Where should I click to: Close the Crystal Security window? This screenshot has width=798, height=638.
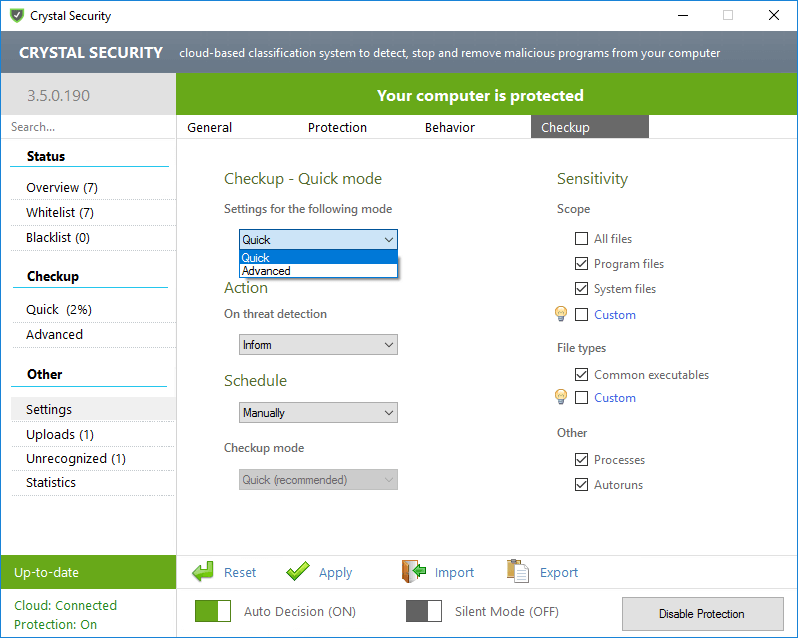point(774,15)
